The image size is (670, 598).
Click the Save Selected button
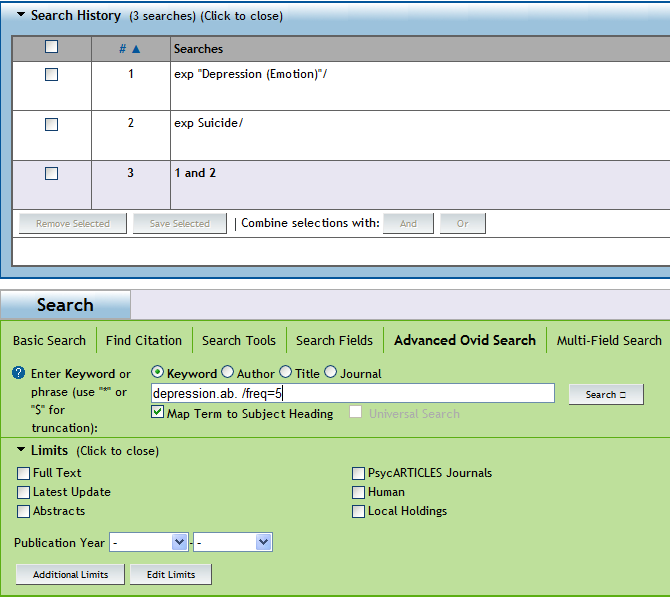point(179,224)
